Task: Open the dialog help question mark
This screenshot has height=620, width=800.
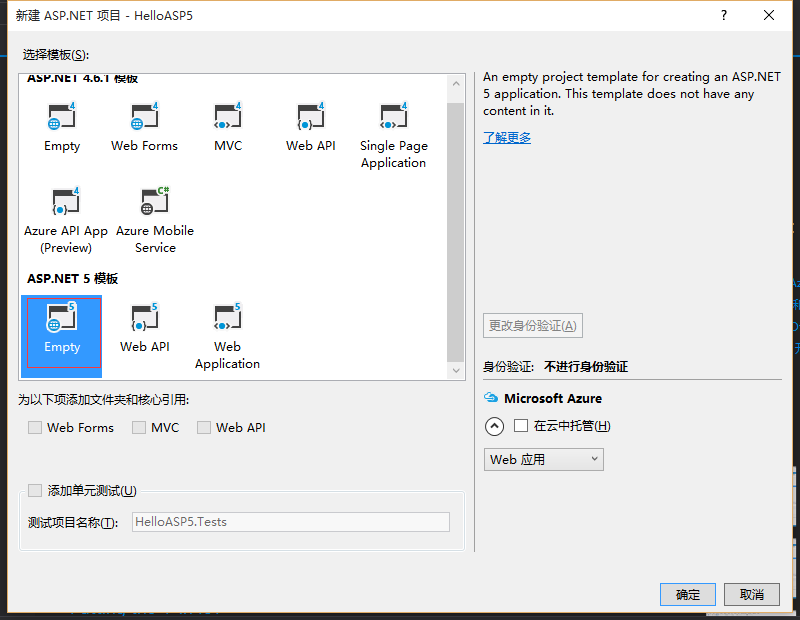Action: 723,15
